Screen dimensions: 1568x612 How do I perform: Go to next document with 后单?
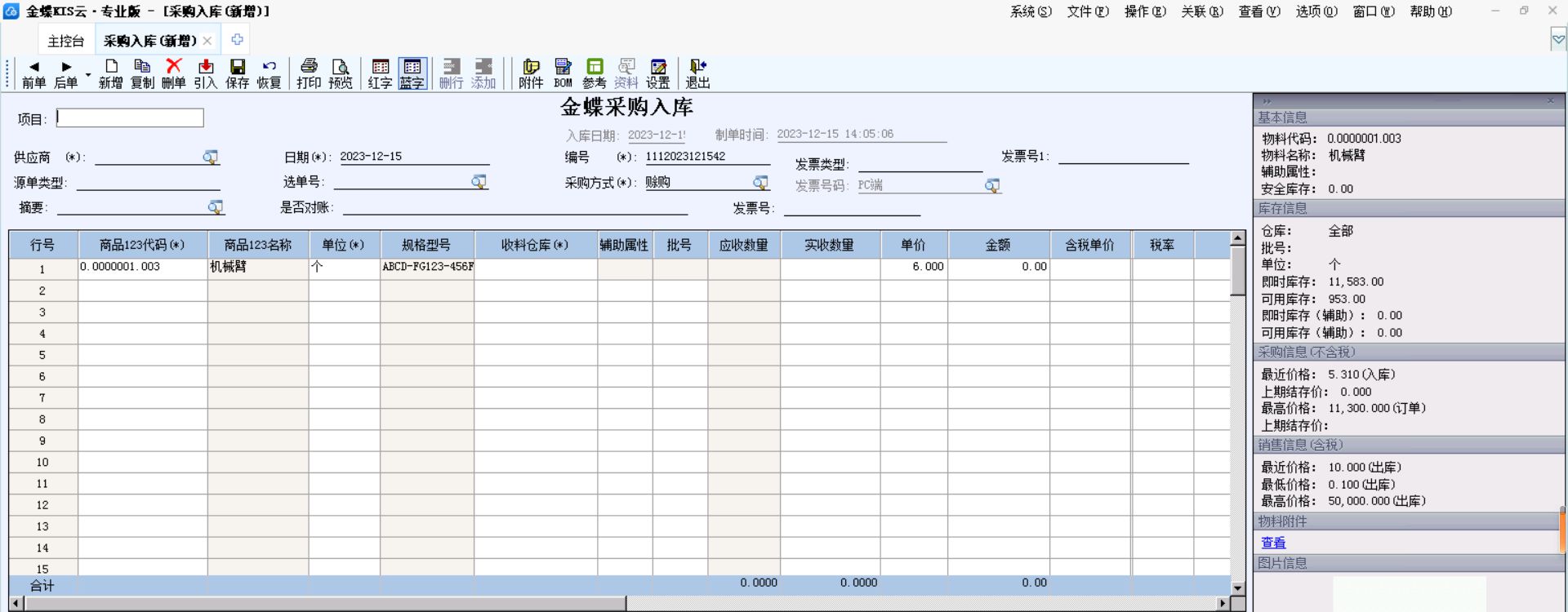pyautogui.click(x=65, y=73)
